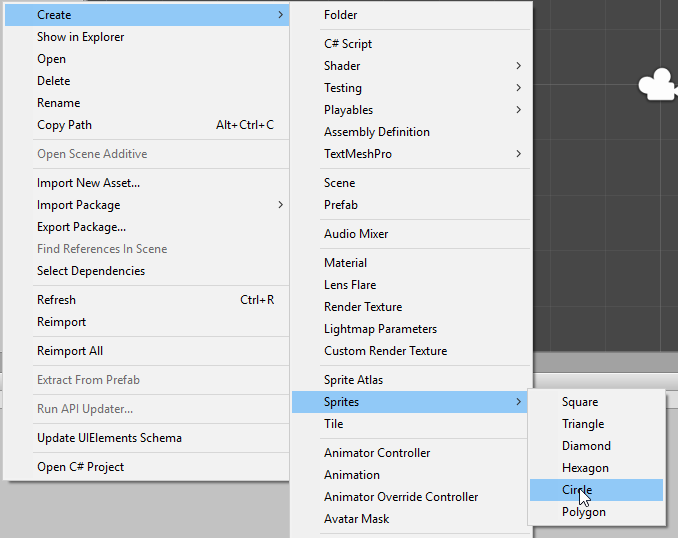Choose Copy Path menu item
The width and height of the screenshot is (678, 538).
click(65, 125)
